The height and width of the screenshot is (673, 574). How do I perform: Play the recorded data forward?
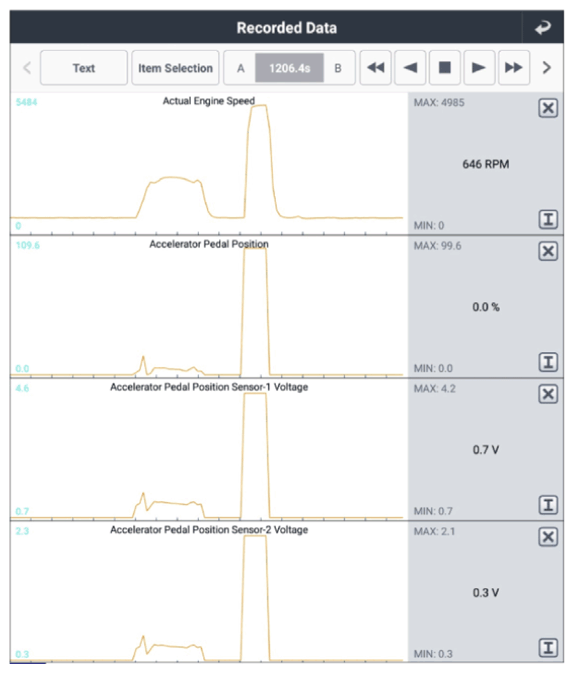pyautogui.click(x=479, y=68)
